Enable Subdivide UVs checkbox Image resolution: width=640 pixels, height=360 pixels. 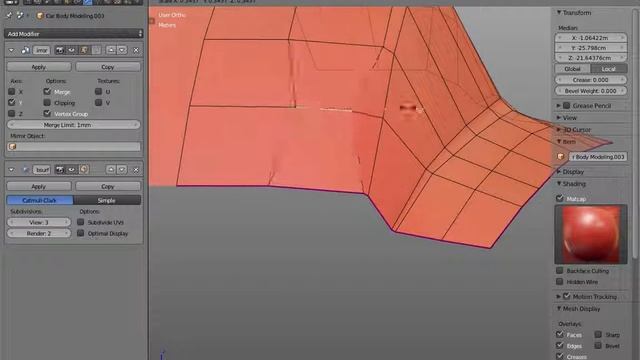click(80, 222)
